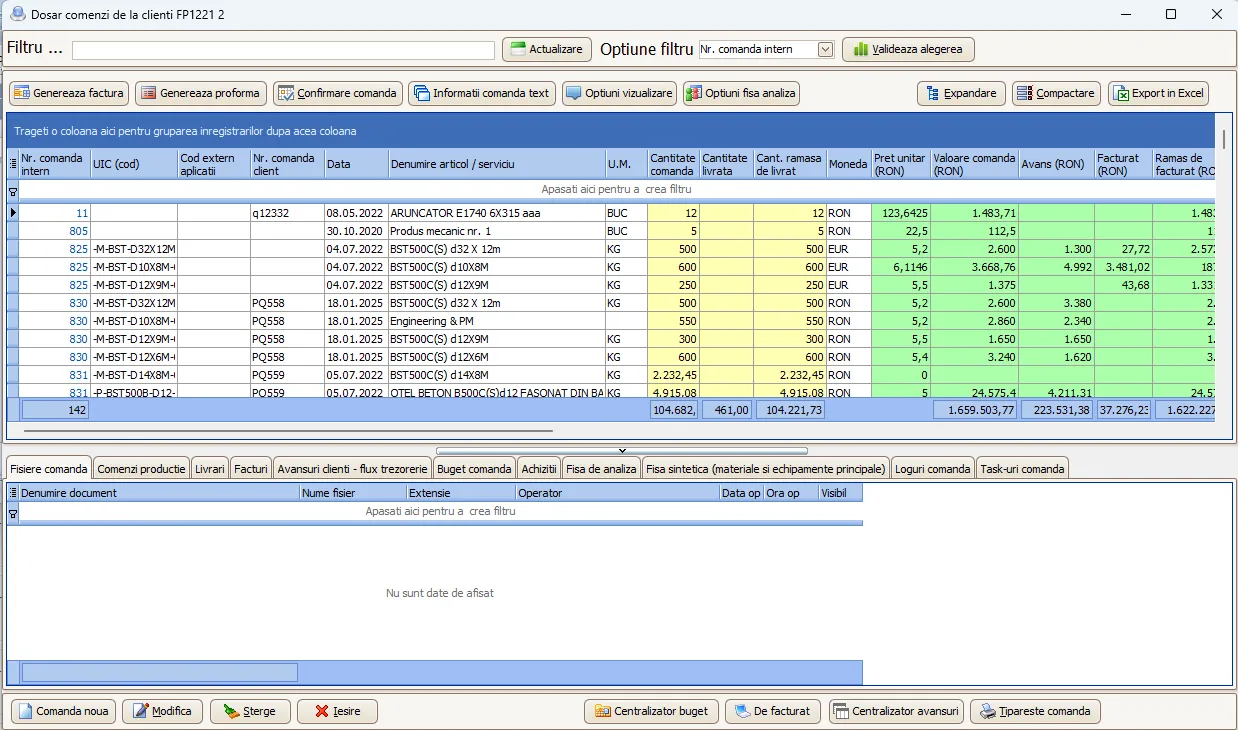This screenshot has height=730, width=1238.
Task: Click the filter funnel icon in documents grid
Action: [x=13, y=512]
